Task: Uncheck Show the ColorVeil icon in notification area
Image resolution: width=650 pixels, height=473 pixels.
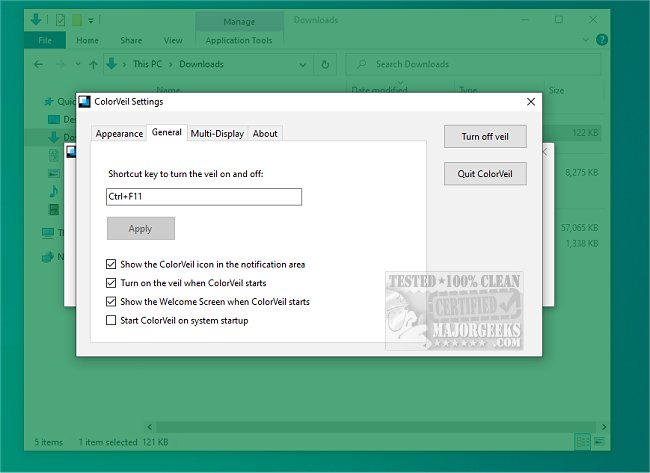Action: click(x=111, y=264)
